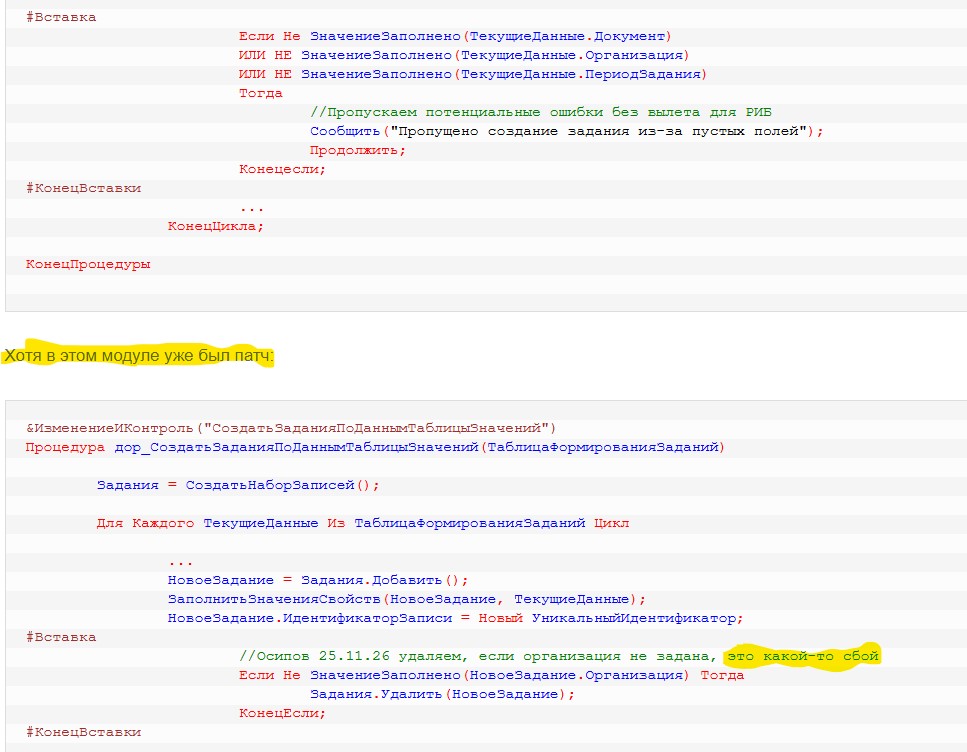Click the red ellipsis '...' above НовоеЗадание
The width and height of the screenshot is (967, 752).
tap(181, 563)
